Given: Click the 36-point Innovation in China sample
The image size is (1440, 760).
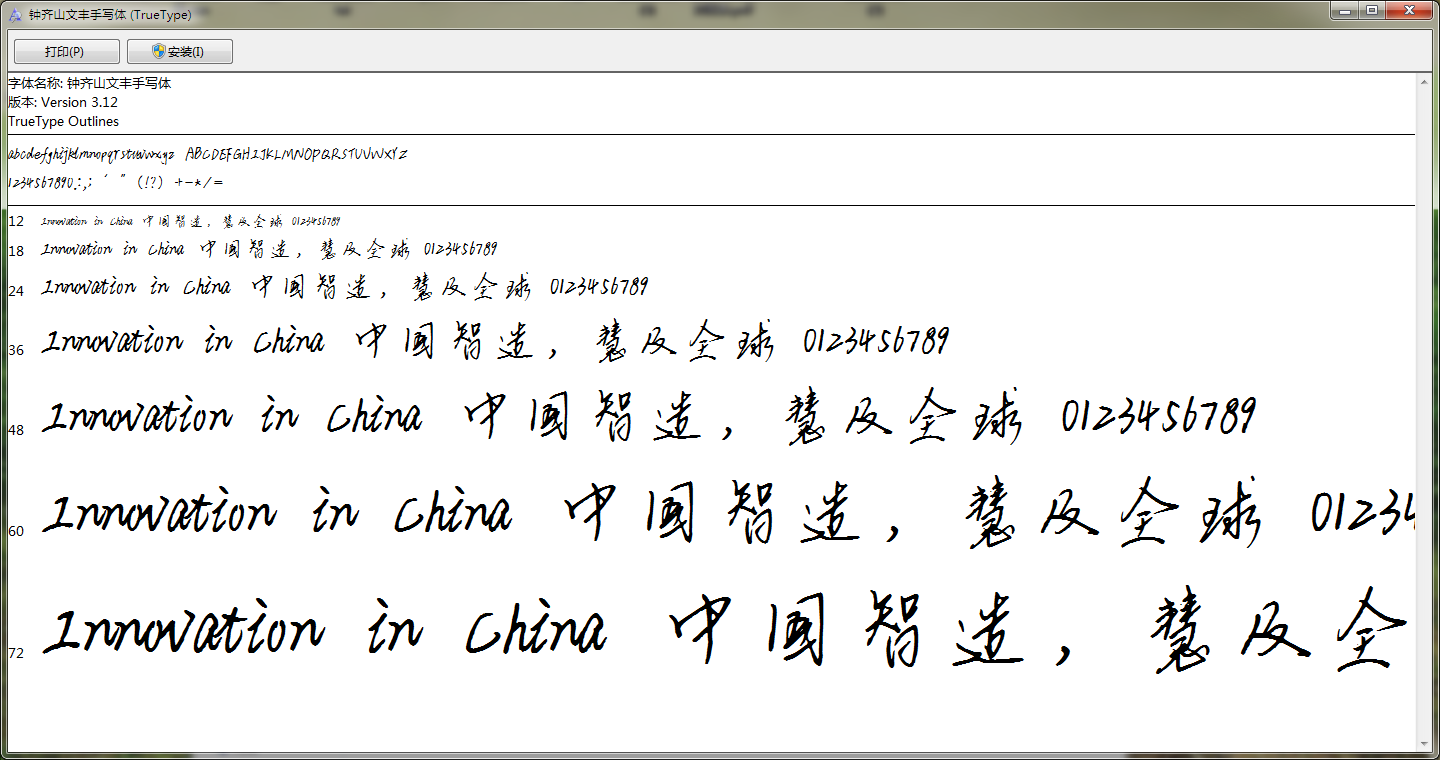Looking at the screenshot, I should tap(495, 343).
